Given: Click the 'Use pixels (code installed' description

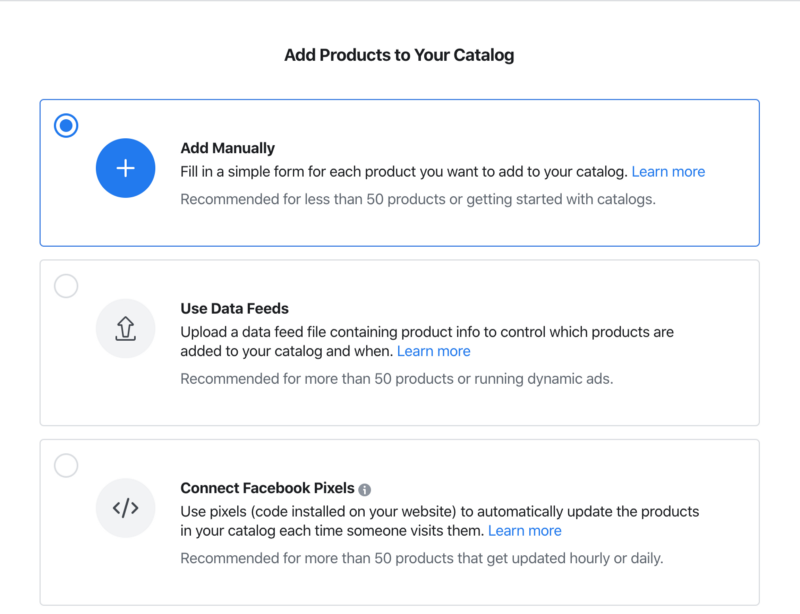Looking at the screenshot, I should (440, 511).
